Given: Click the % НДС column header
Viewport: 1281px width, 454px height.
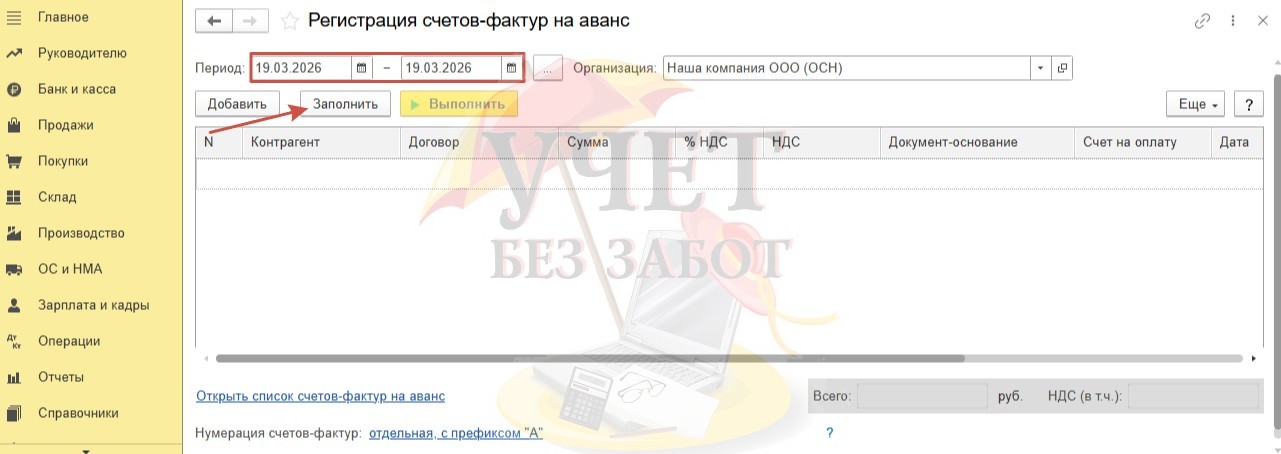Looking at the screenshot, I should pyautogui.click(x=719, y=142).
